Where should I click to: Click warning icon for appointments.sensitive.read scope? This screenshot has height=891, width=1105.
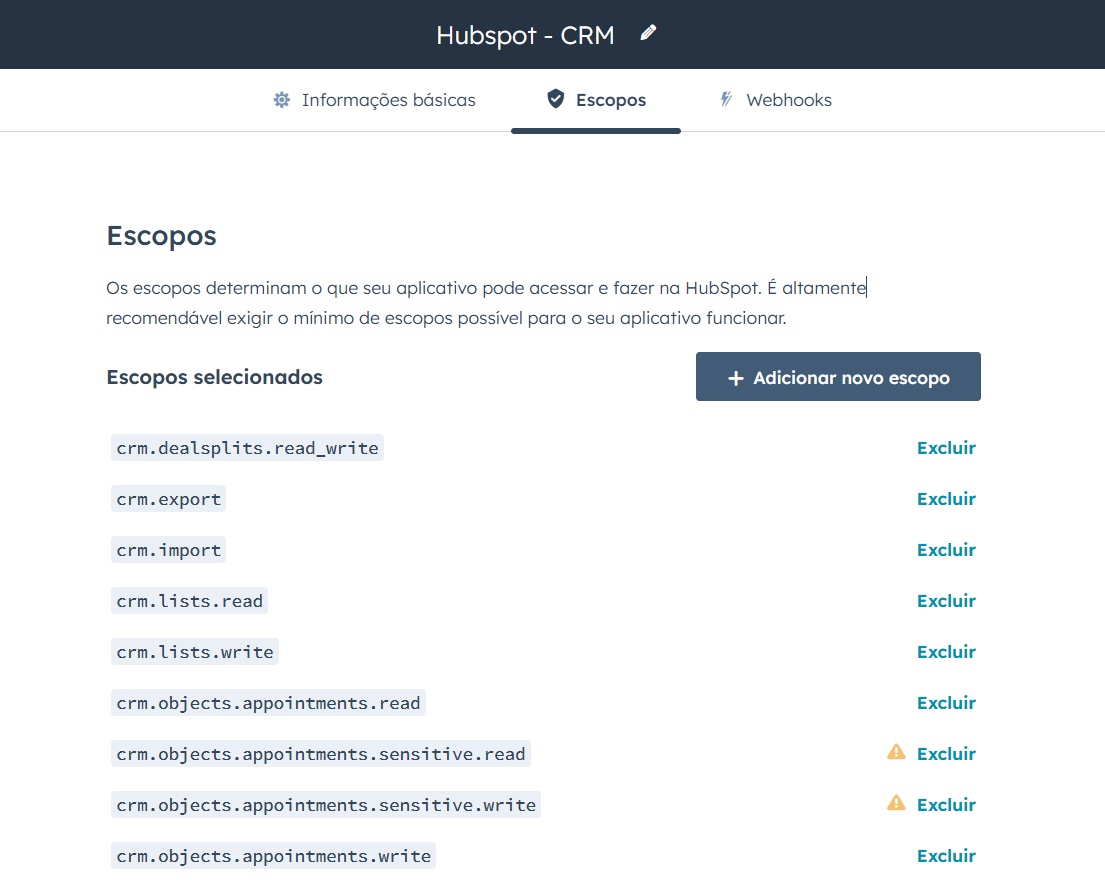click(896, 752)
